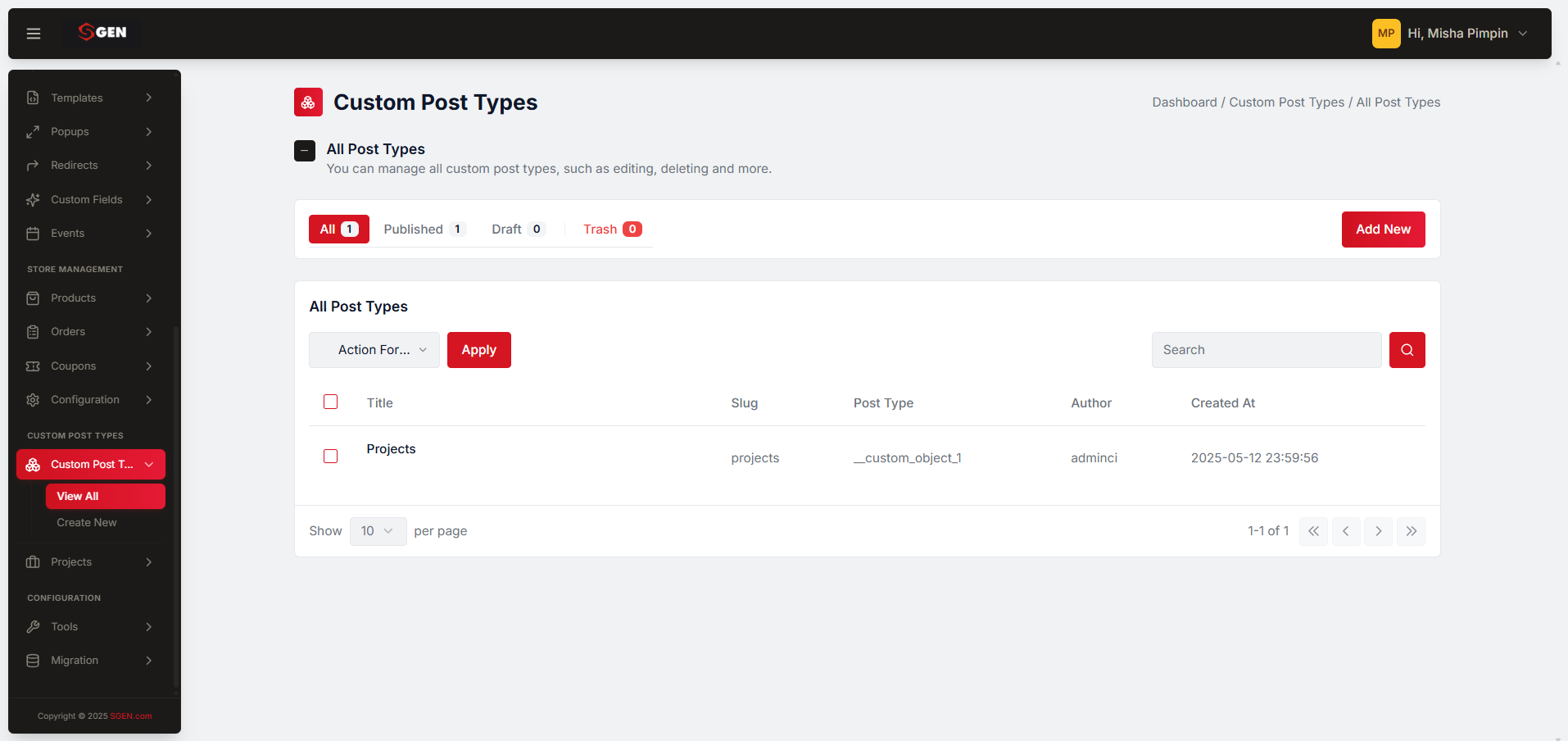Open the Projects post type title link
The width and height of the screenshot is (1568, 741).
[391, 449]
